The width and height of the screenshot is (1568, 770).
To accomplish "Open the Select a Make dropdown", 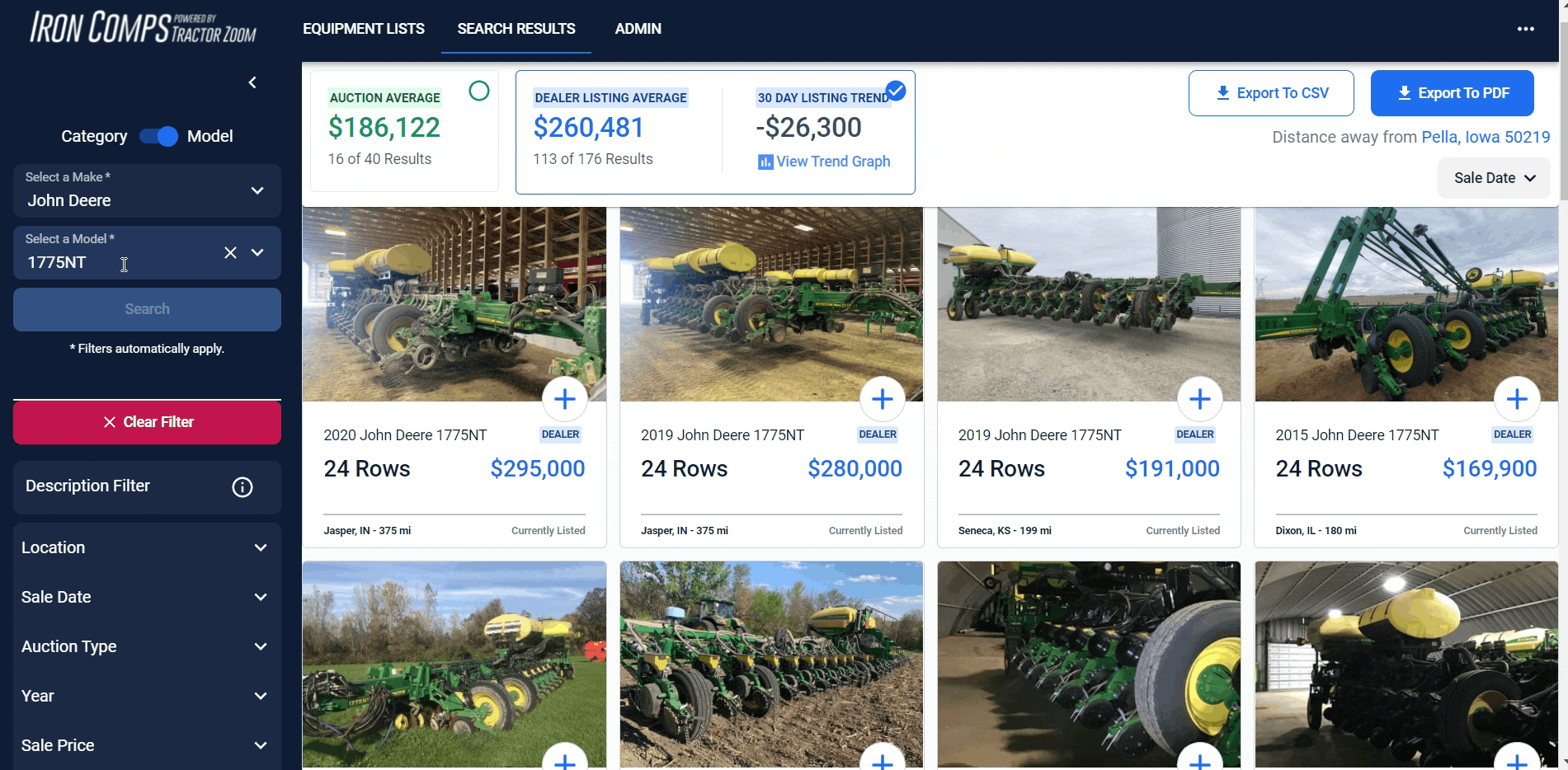I will pyautogui.click(x=147, y=190).
